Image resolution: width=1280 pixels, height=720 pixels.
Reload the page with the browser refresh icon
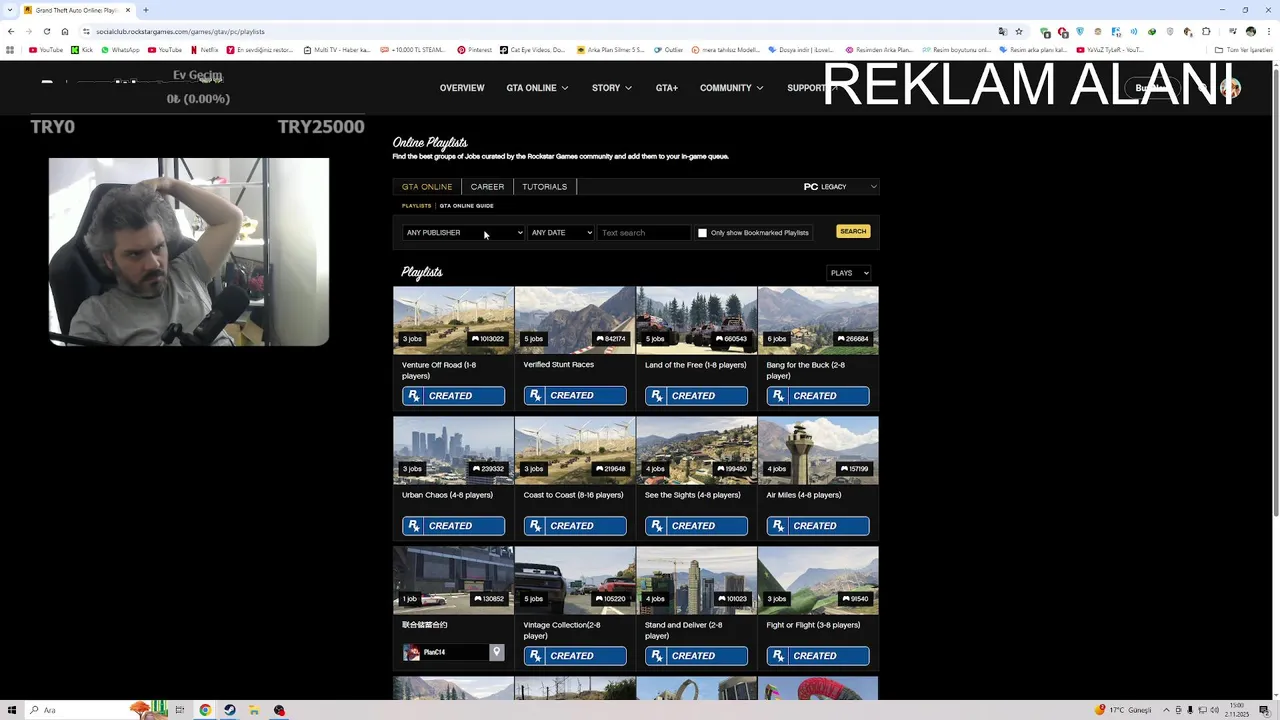tap(46, 31)
